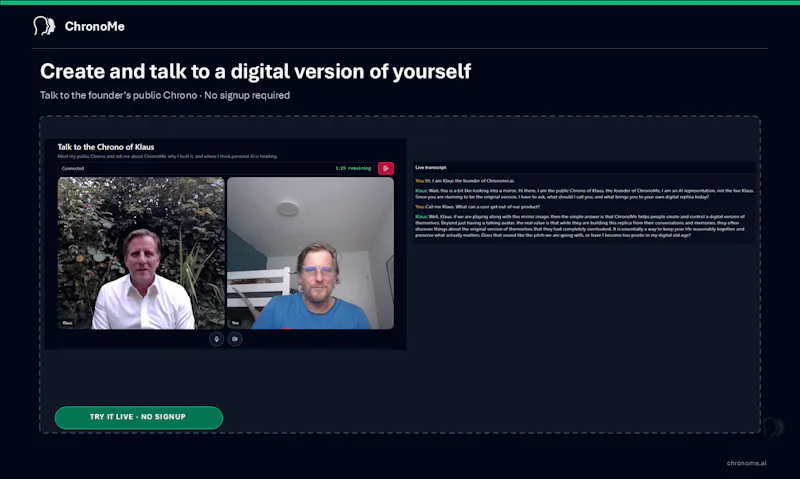Click the Live transcript header
800x479 pixels.
[431, 167]
